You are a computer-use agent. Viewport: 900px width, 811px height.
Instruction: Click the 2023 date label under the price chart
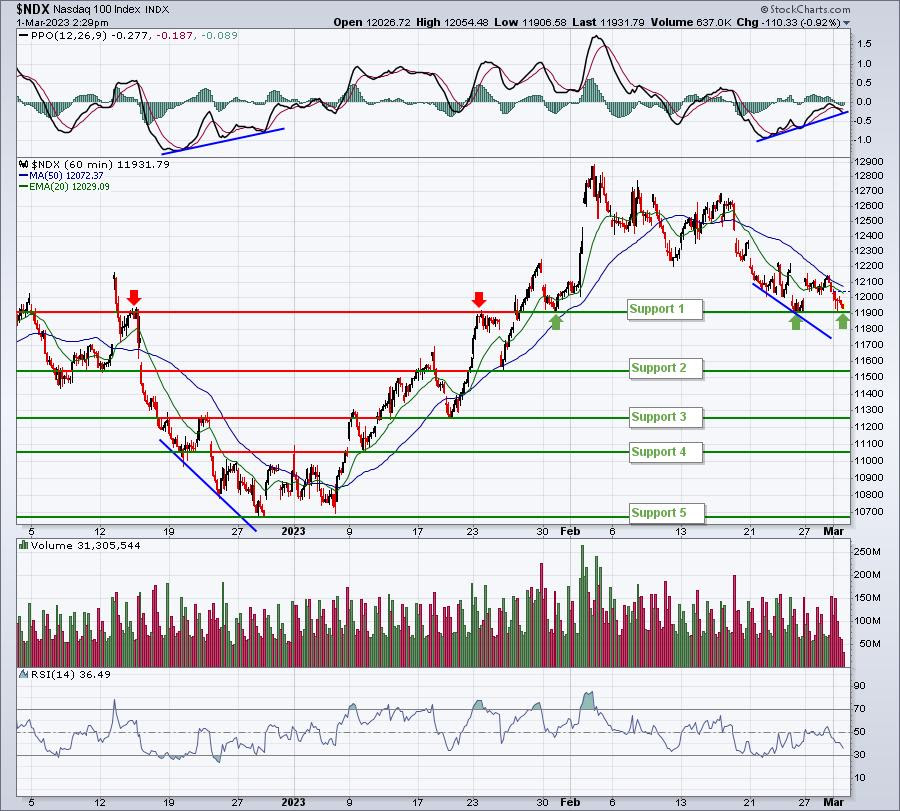coord(293,531)
